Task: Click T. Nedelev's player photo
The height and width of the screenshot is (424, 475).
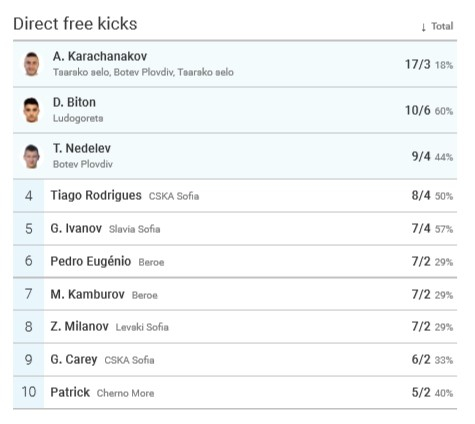Action: coord(32,156)
